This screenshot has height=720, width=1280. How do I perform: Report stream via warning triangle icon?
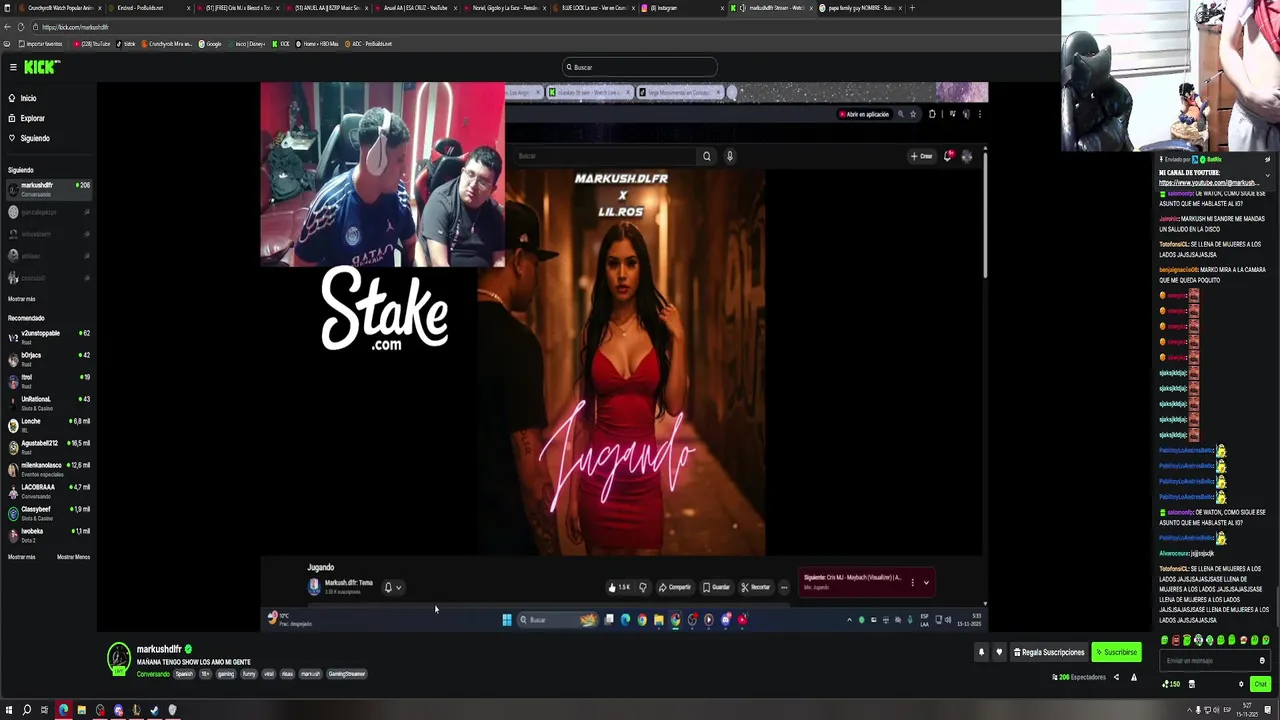[1133, 677]
